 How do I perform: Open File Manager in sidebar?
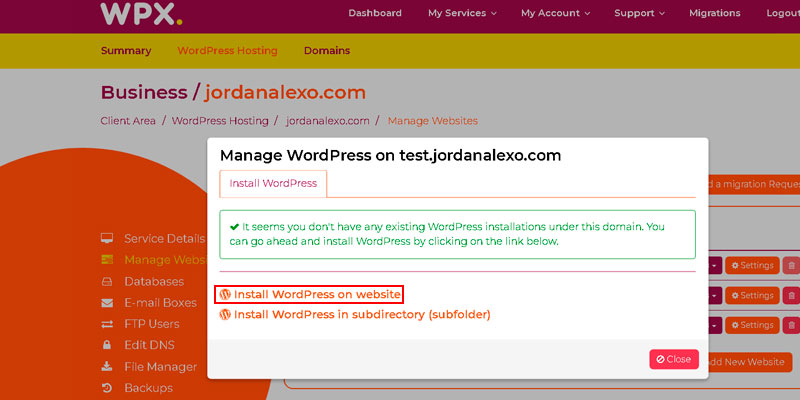point(161,367)
